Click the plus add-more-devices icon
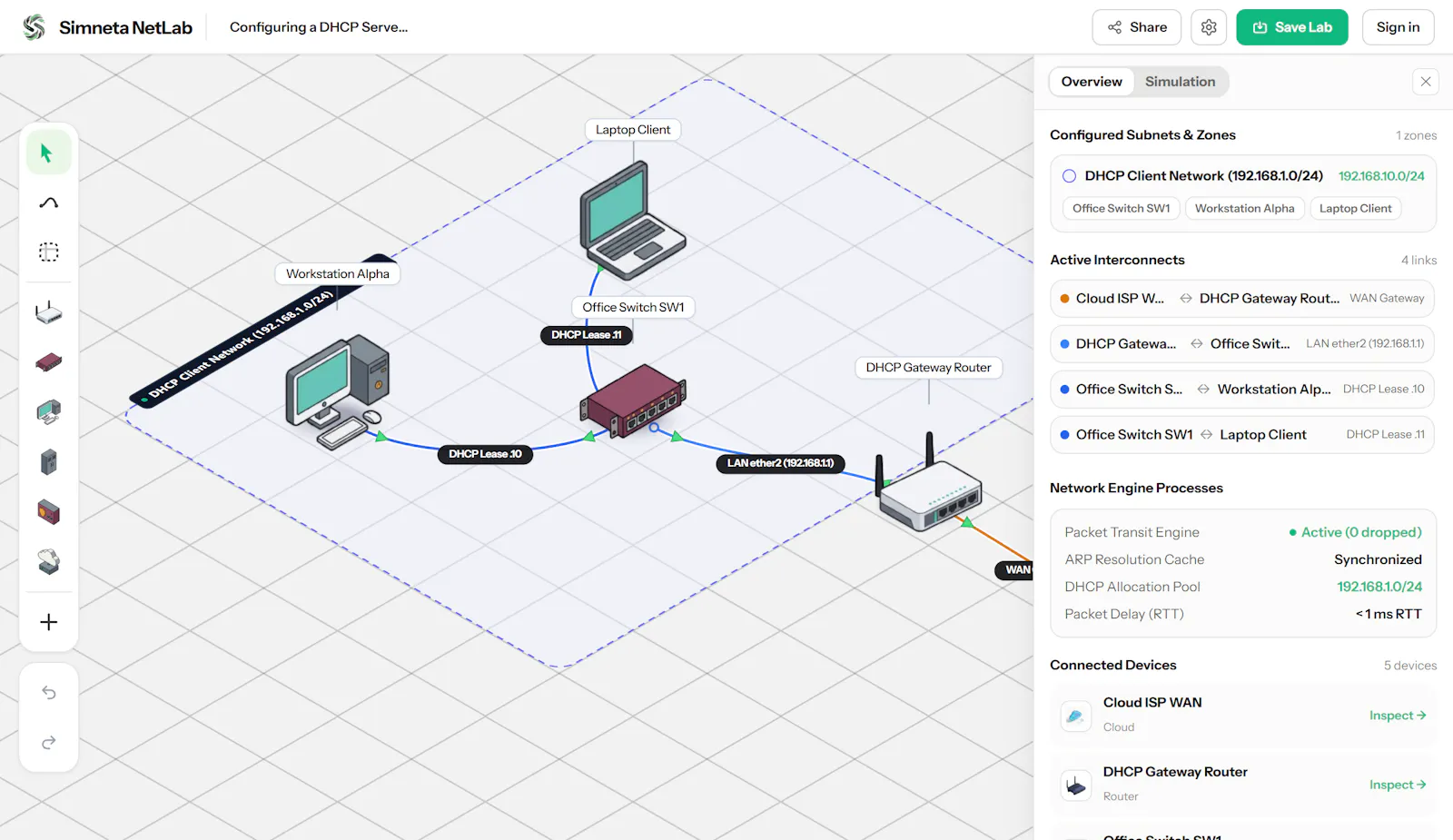1453x840 pixels. 48,622
